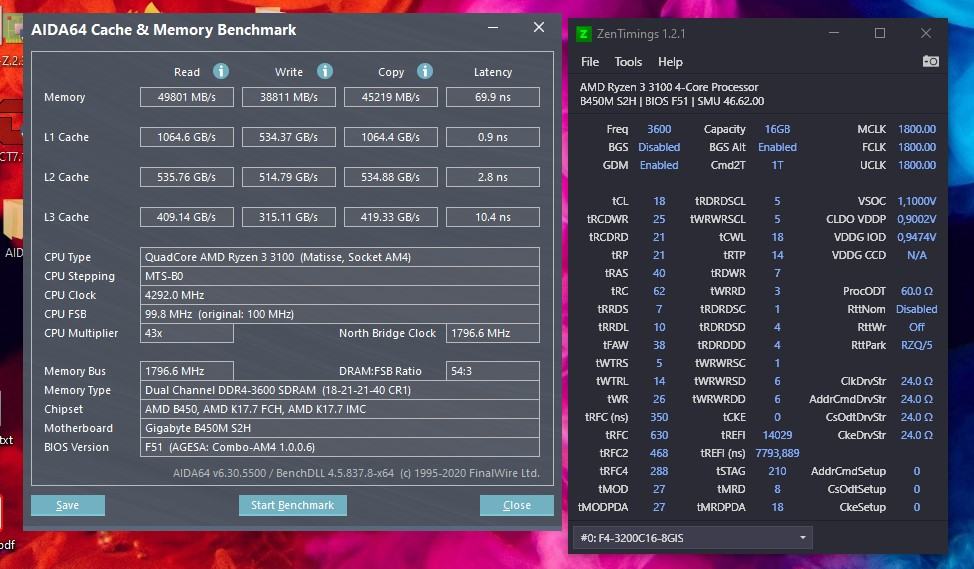The width and height of the screenshot is (974, 569).
Task: Click CPU Clock field 4292.0 MHz
Action: pyautogui.click(x=340, y=295)
